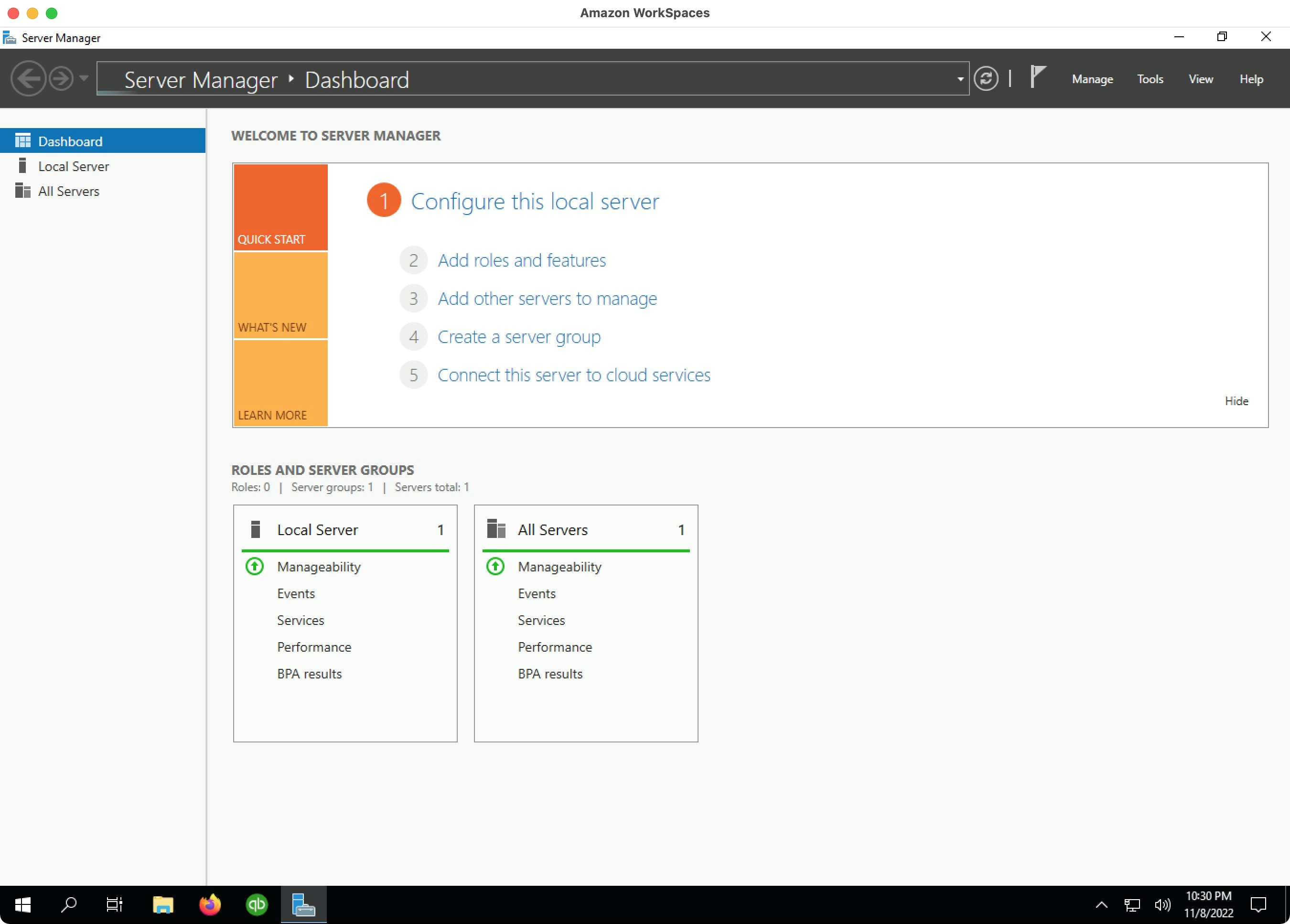Click All Servers Manageability green status icon
This screenshot has height=924, width=1290.
[x=495, y=566]
